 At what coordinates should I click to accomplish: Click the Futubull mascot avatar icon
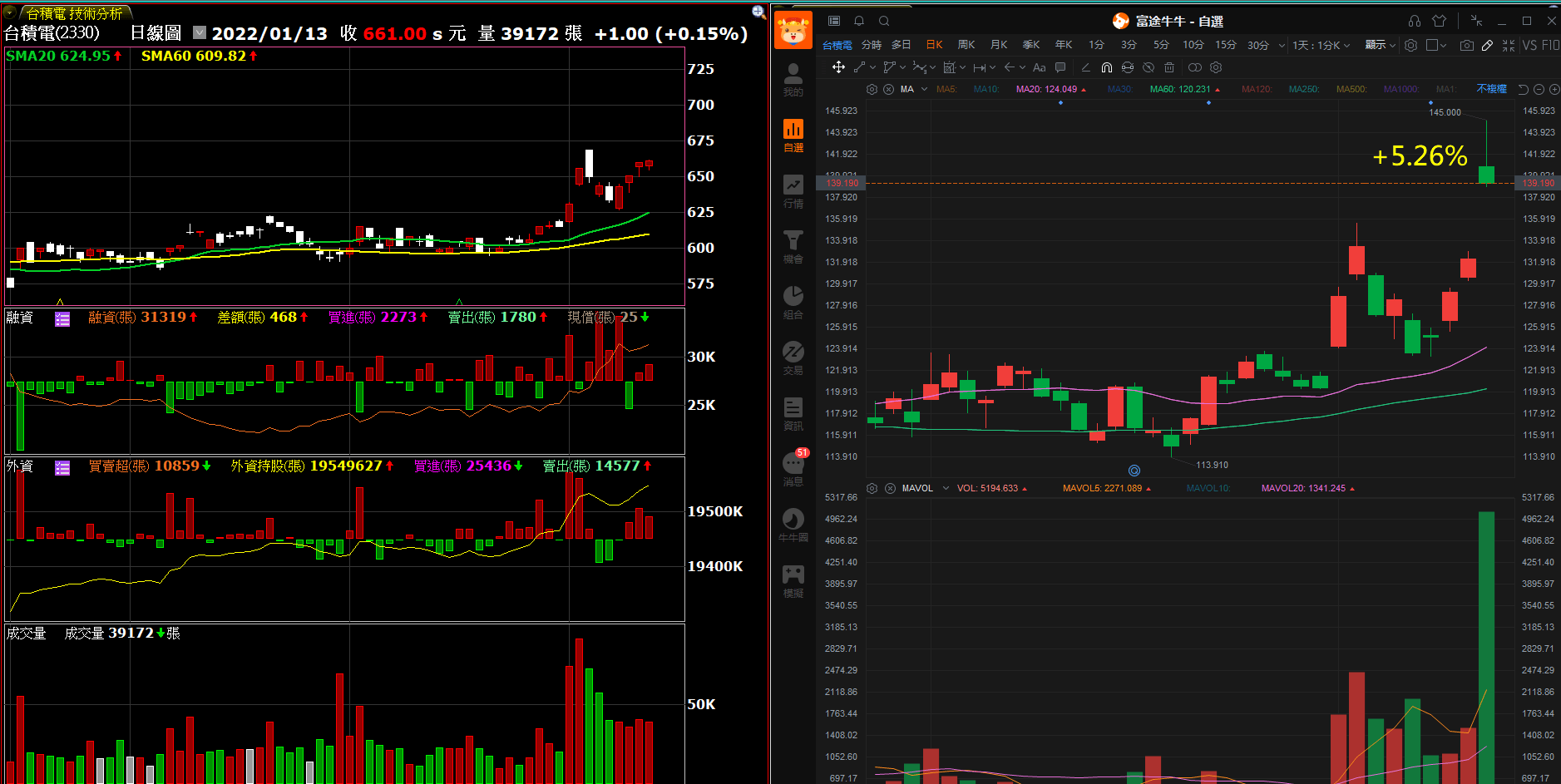click(793, 31)
